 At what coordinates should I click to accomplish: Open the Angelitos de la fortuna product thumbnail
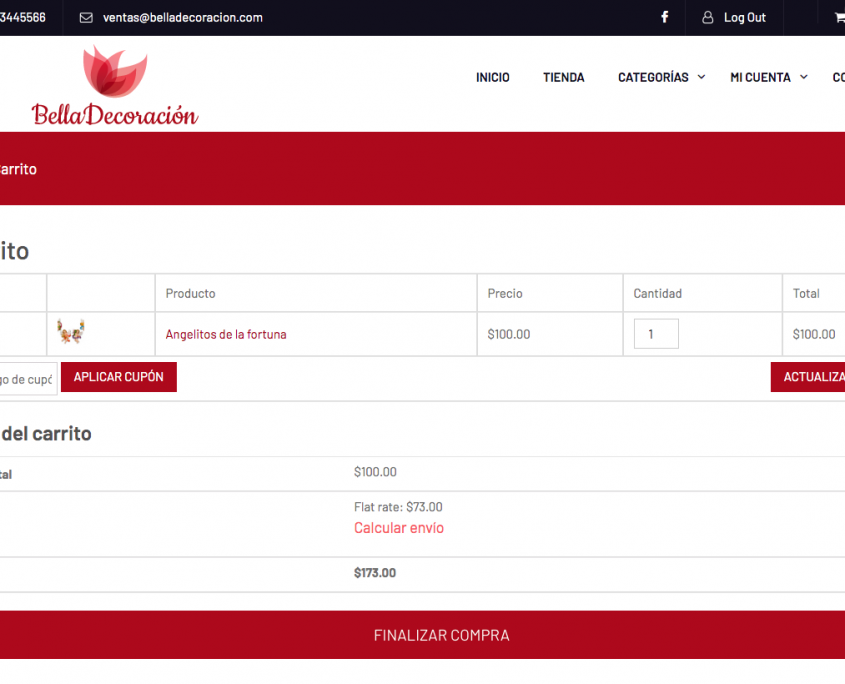[71, 333]
